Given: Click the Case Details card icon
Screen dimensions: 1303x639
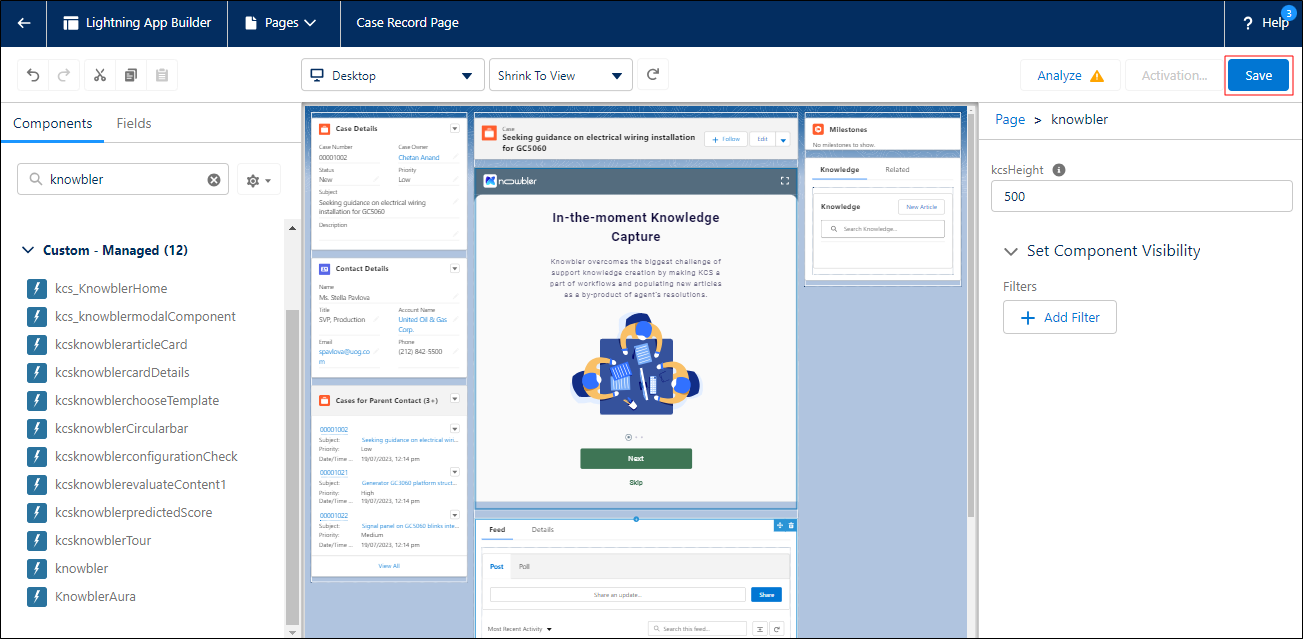Looking at the screenshot, I should click(x=324, y=129).
